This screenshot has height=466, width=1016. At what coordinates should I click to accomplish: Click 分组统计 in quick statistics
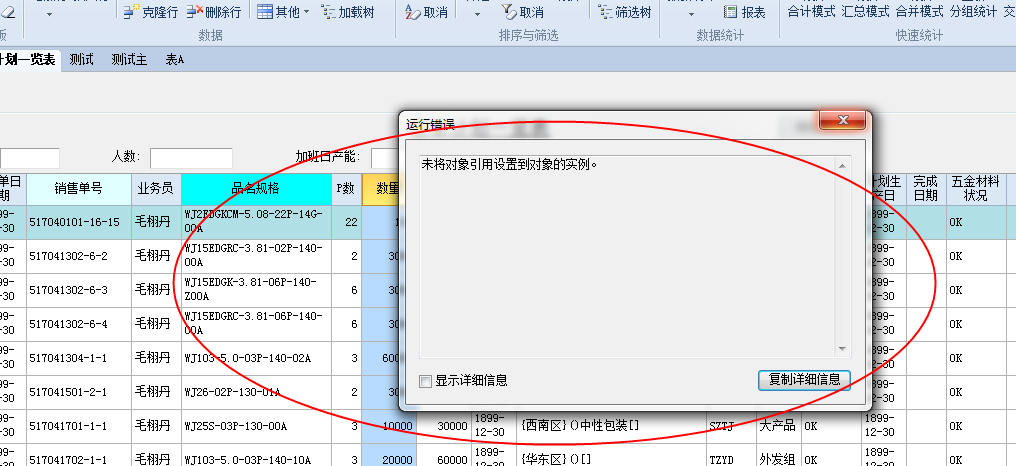pyautogui.click(x=973, y=12)
